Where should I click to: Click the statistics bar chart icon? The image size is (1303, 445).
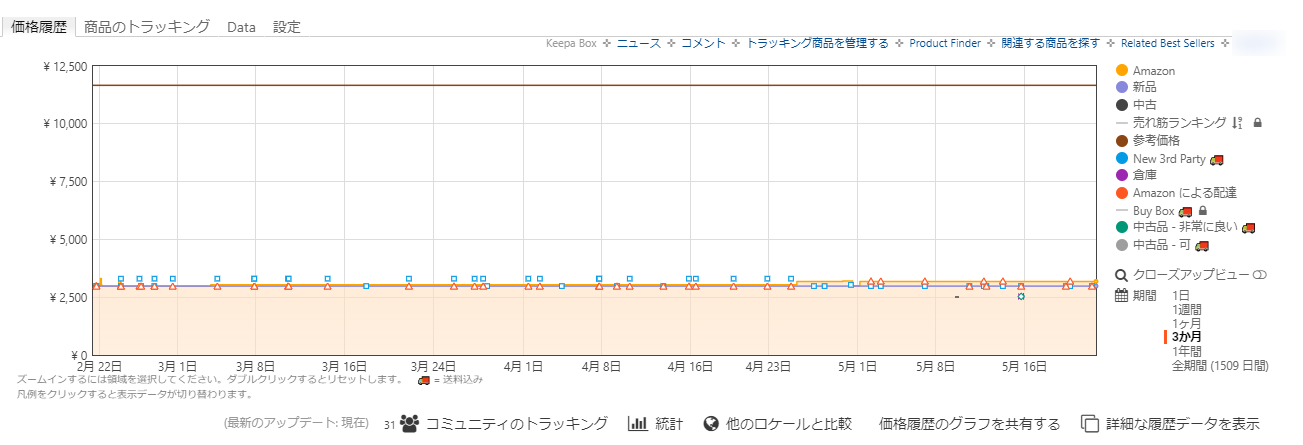click(x=637, y=424)
